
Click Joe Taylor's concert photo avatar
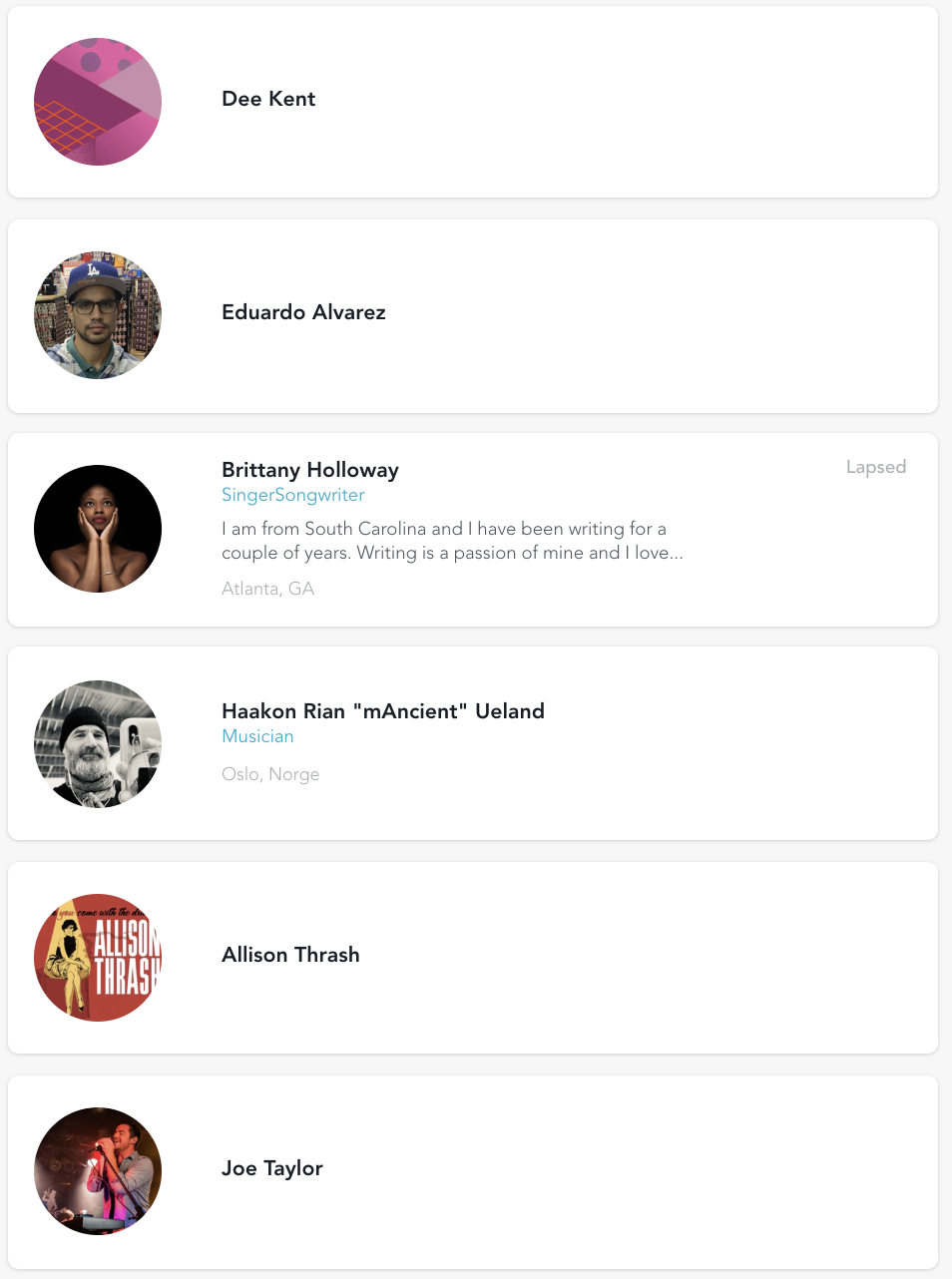(98, 1171)
